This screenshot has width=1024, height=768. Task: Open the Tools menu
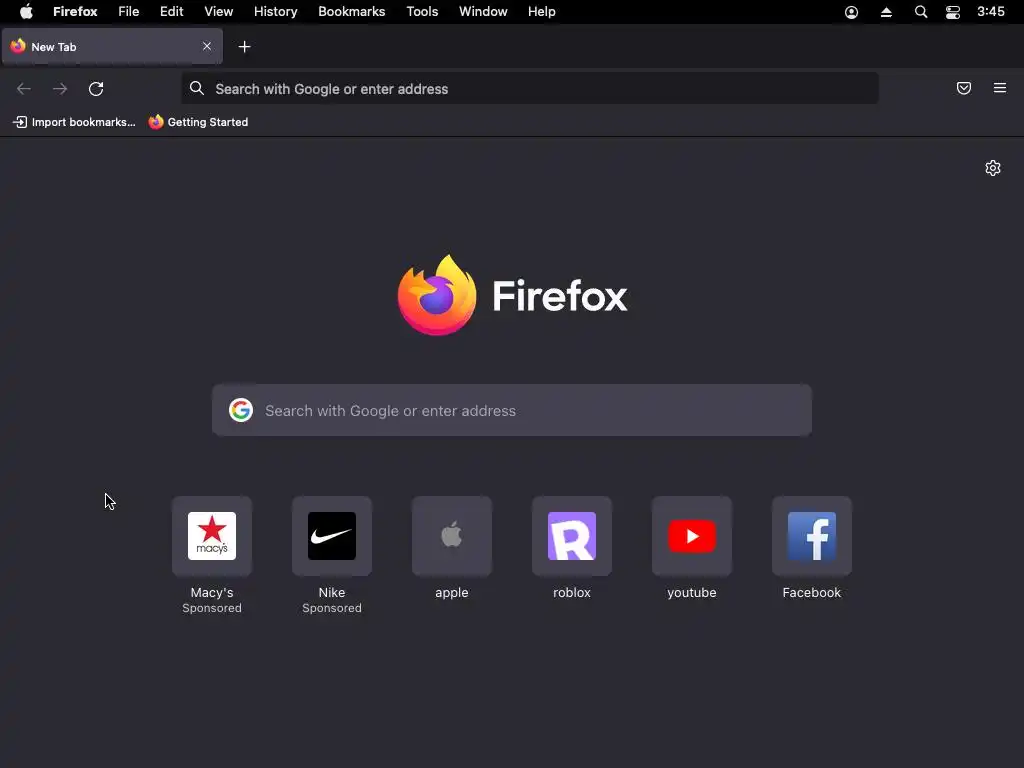[422, 12]
